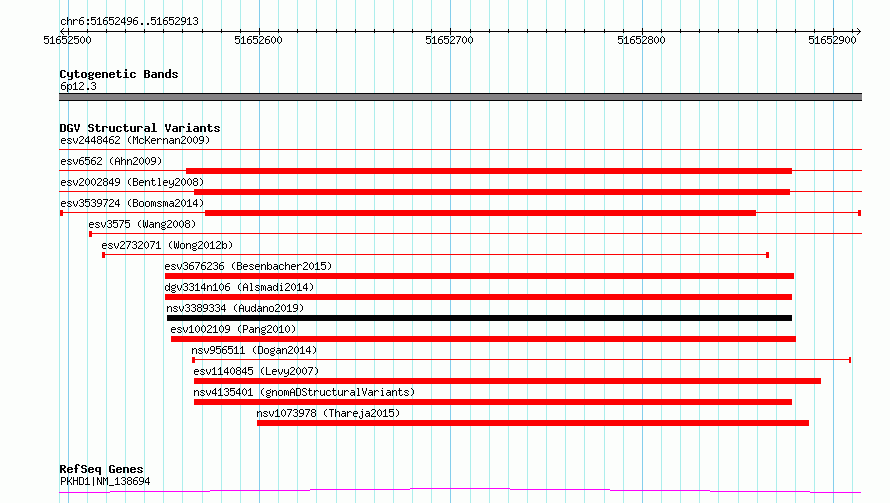Click the RefSeq Genes track title
This screenshot has width=890, height=503.
101,469
